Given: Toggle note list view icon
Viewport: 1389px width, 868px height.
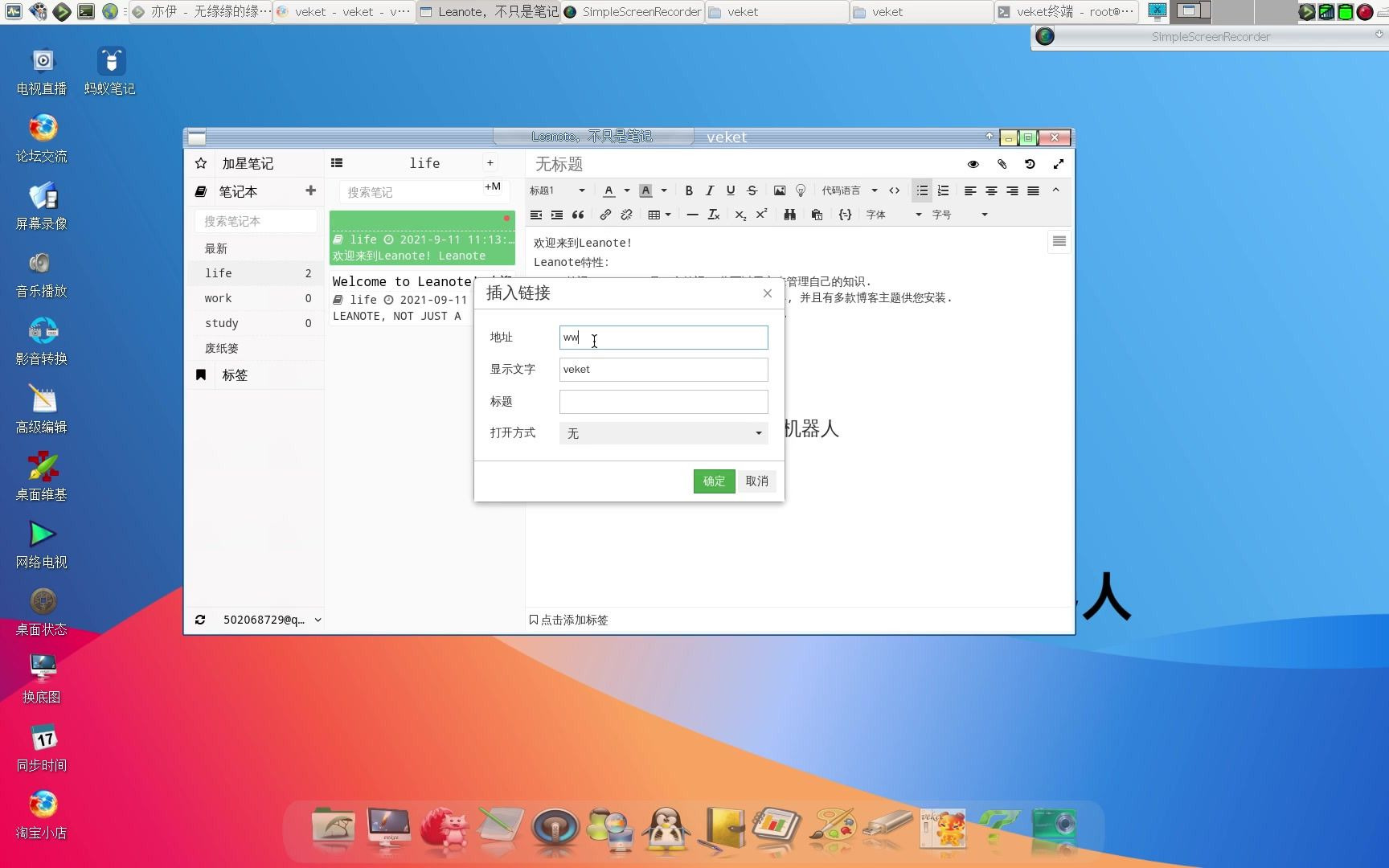Looking at the screenshot, I should click(x=337, y=163).
